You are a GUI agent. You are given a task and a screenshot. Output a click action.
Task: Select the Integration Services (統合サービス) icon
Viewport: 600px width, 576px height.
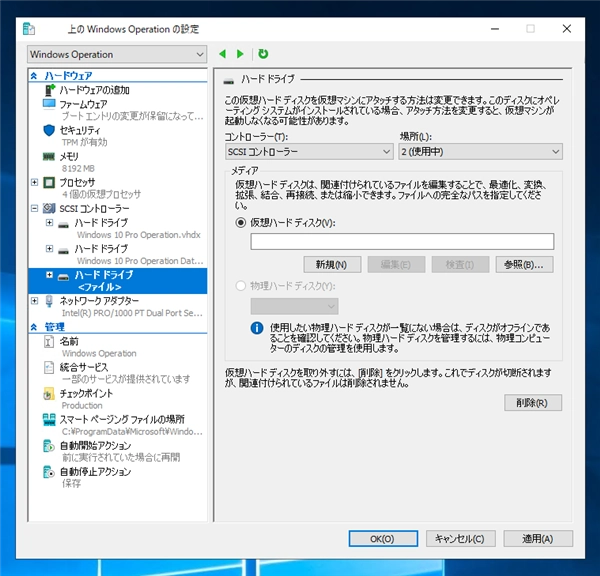tap(49, 367)
